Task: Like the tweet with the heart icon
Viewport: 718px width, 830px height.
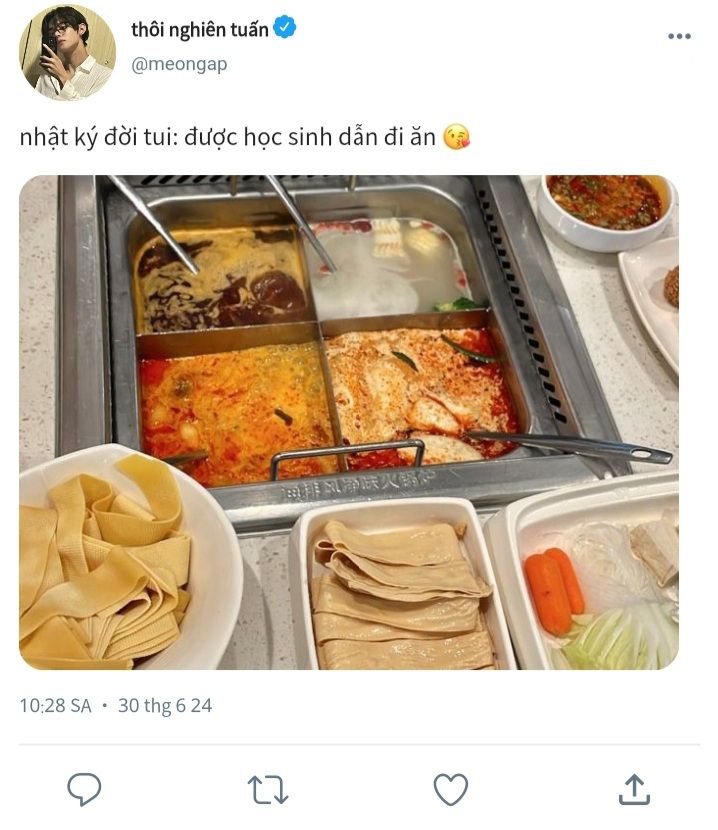Action: click(451, 789)
